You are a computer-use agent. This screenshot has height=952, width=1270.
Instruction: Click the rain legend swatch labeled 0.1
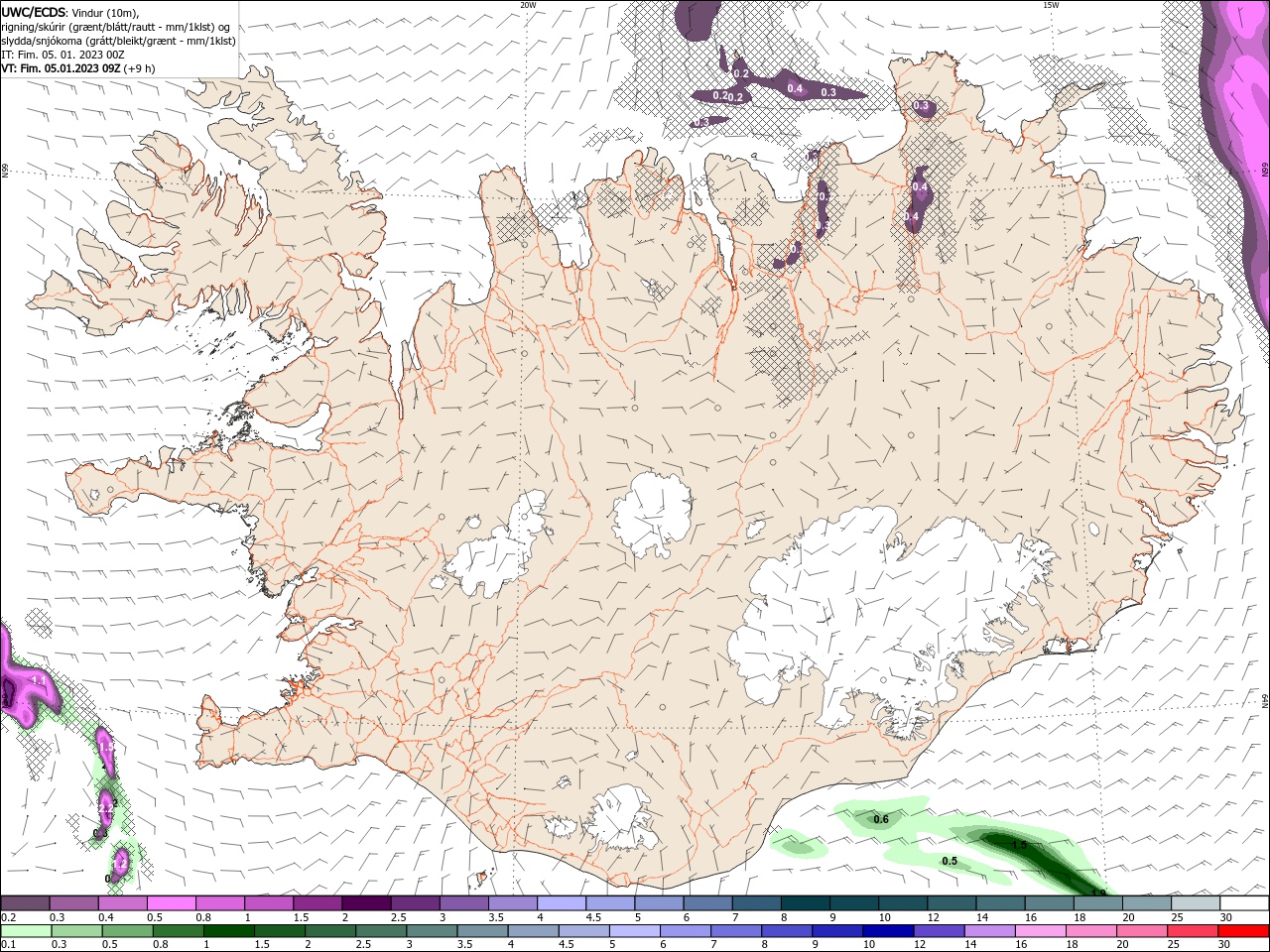coord(25,931)
